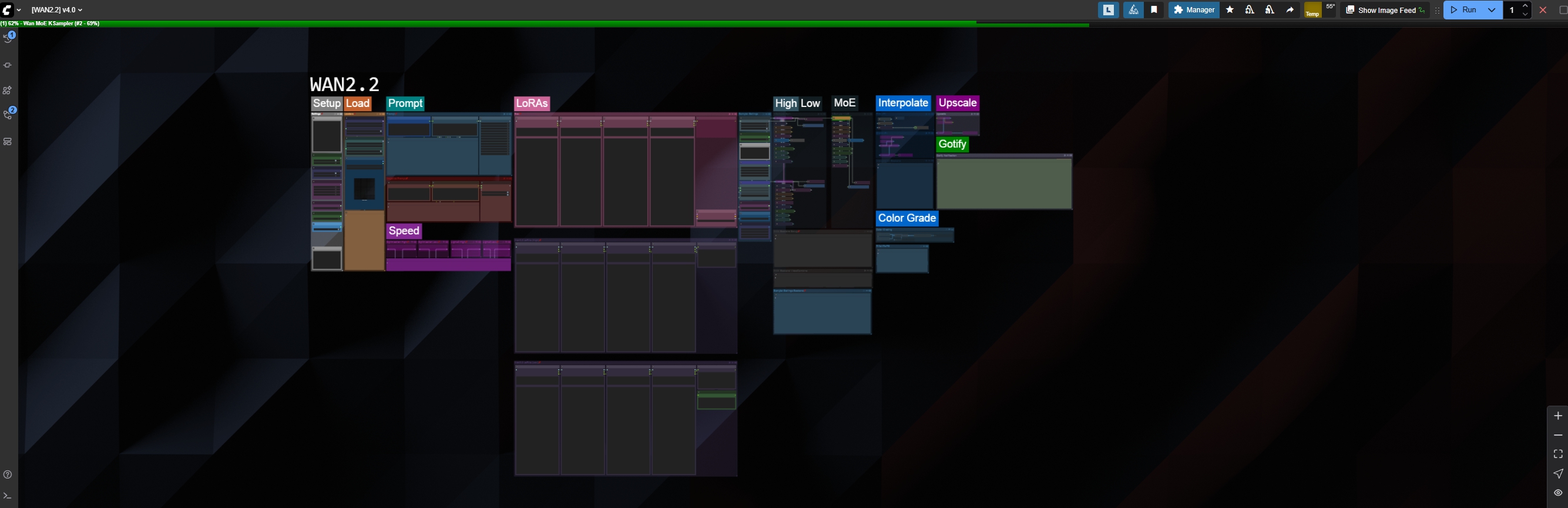Screen dimensions: 1568x508
Task: Select the Gotify group label
Action: (953, 145)
